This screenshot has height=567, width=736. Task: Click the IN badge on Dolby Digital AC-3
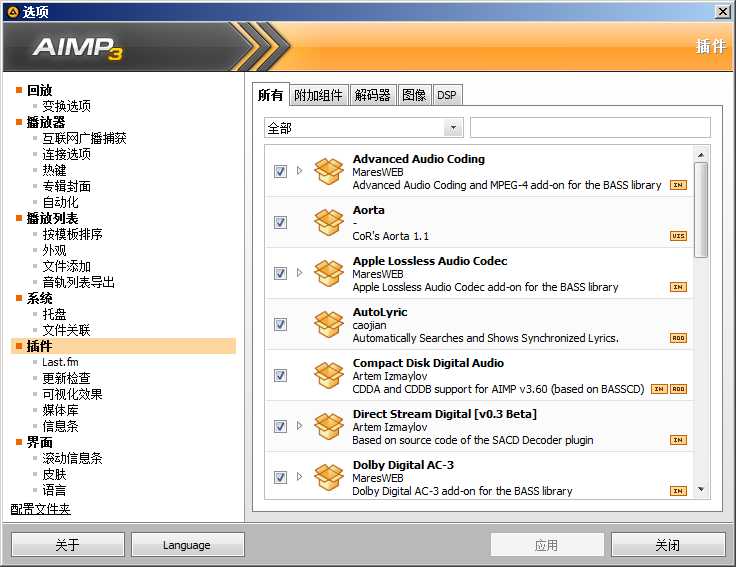click(x=678, y=491)
